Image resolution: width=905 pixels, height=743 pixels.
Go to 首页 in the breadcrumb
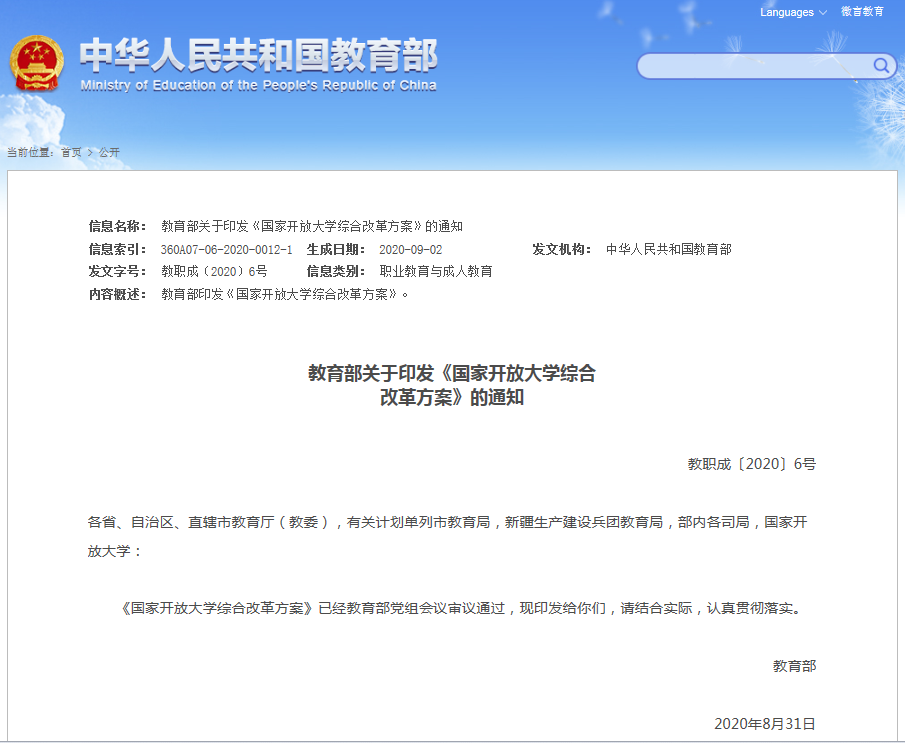point(71,152)
